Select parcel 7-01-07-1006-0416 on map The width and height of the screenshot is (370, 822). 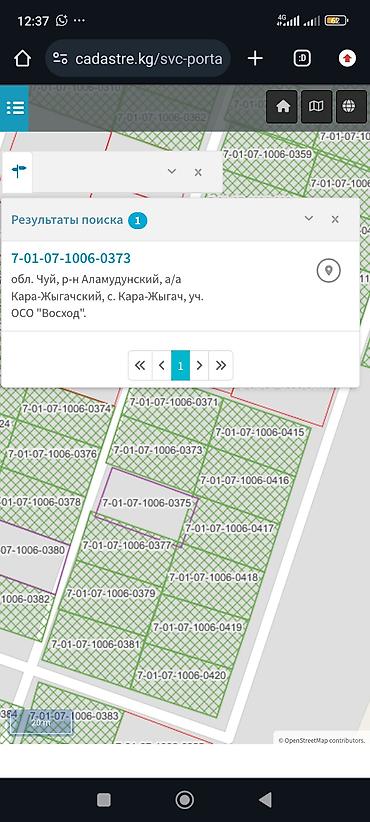point(245,480)
